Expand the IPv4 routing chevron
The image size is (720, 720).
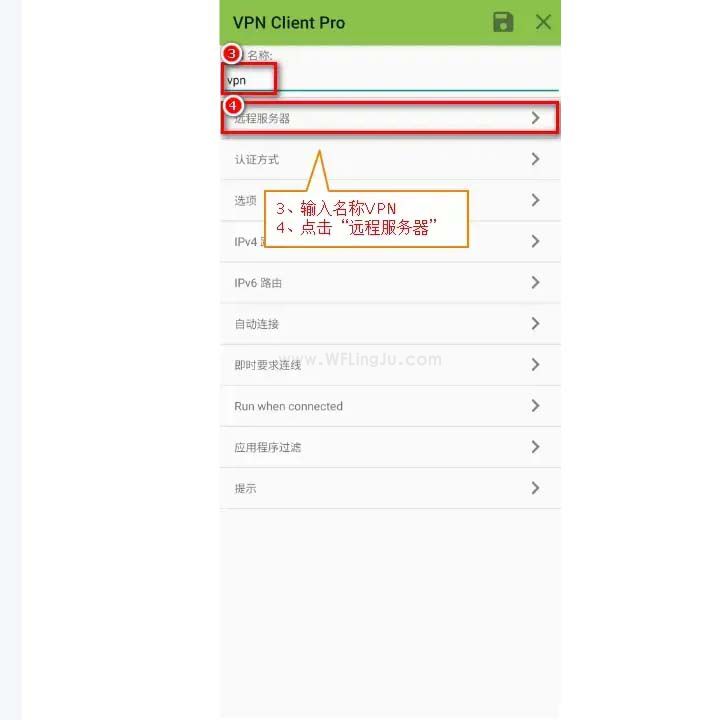[535, 242]
